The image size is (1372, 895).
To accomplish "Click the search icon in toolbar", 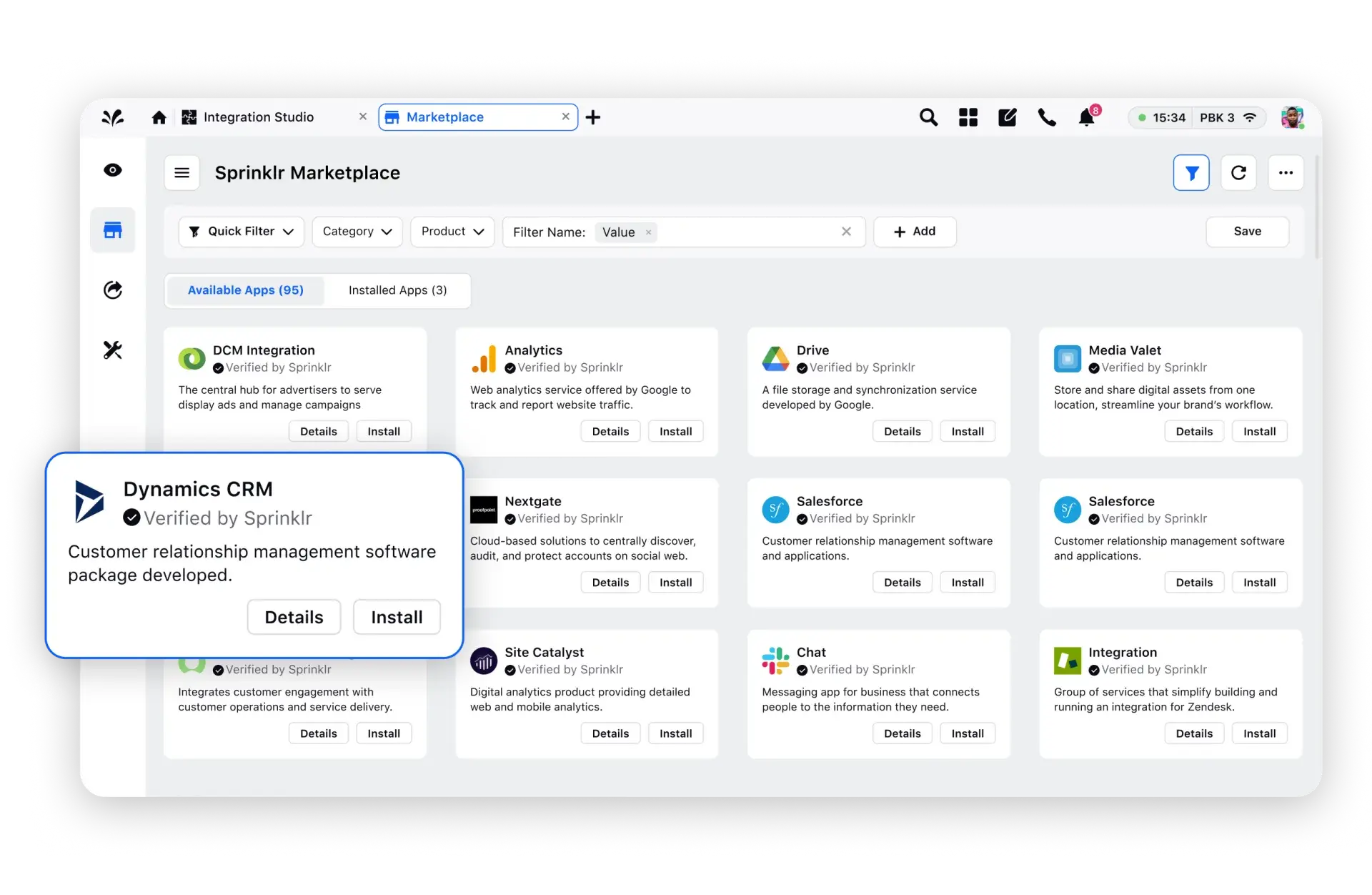I will tap(927, 117).
